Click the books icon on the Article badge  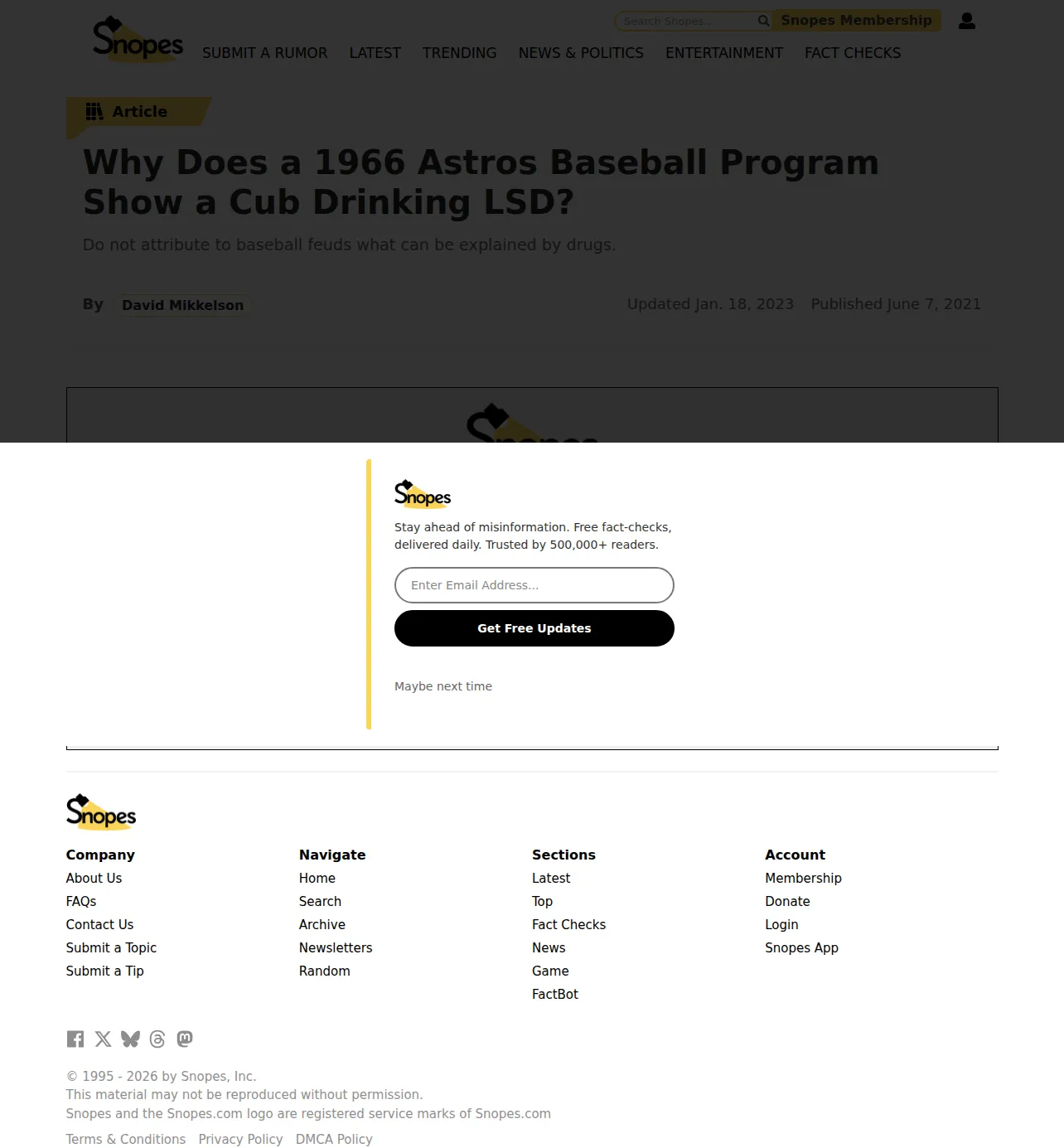pyautogui.click(x=94, y=111)
